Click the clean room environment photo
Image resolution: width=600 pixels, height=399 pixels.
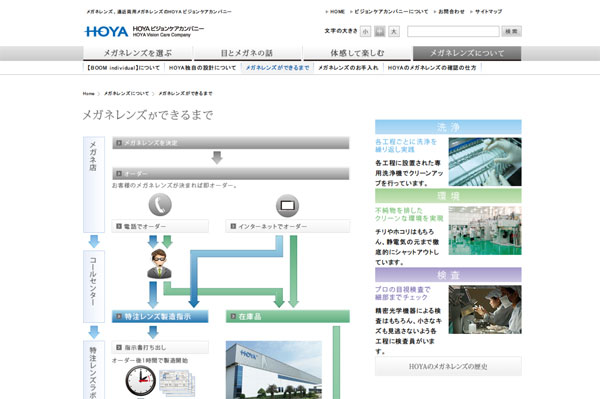click(x=485, y=231)
